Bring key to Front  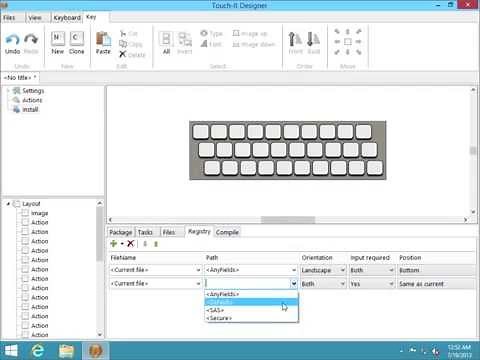[x=295, y=43]
